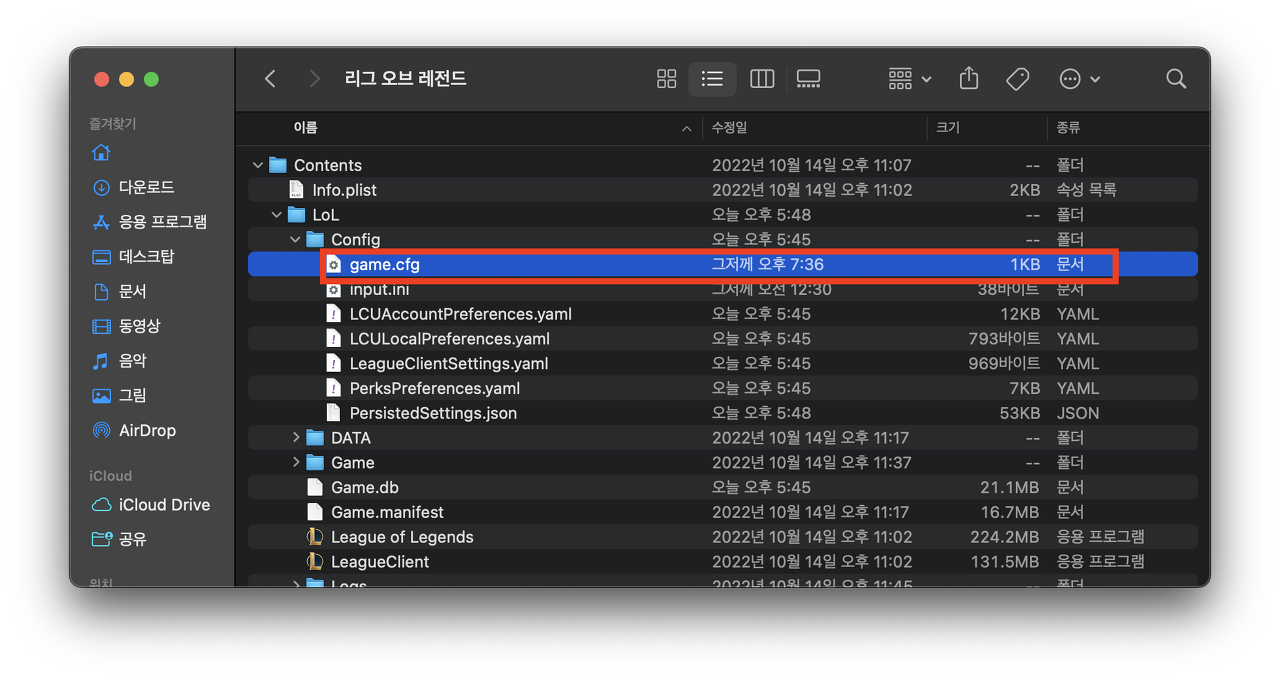Image resolution: width=1280 pixels, height=679 pixels.
Task: Go forward with the forward chevron
Action: (x=315, y=79)
